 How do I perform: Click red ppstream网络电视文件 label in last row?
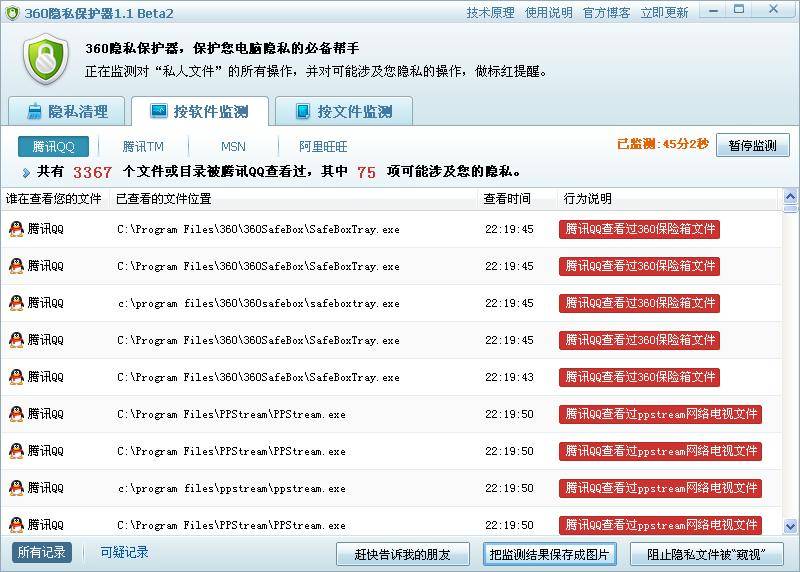click(660, 525)
